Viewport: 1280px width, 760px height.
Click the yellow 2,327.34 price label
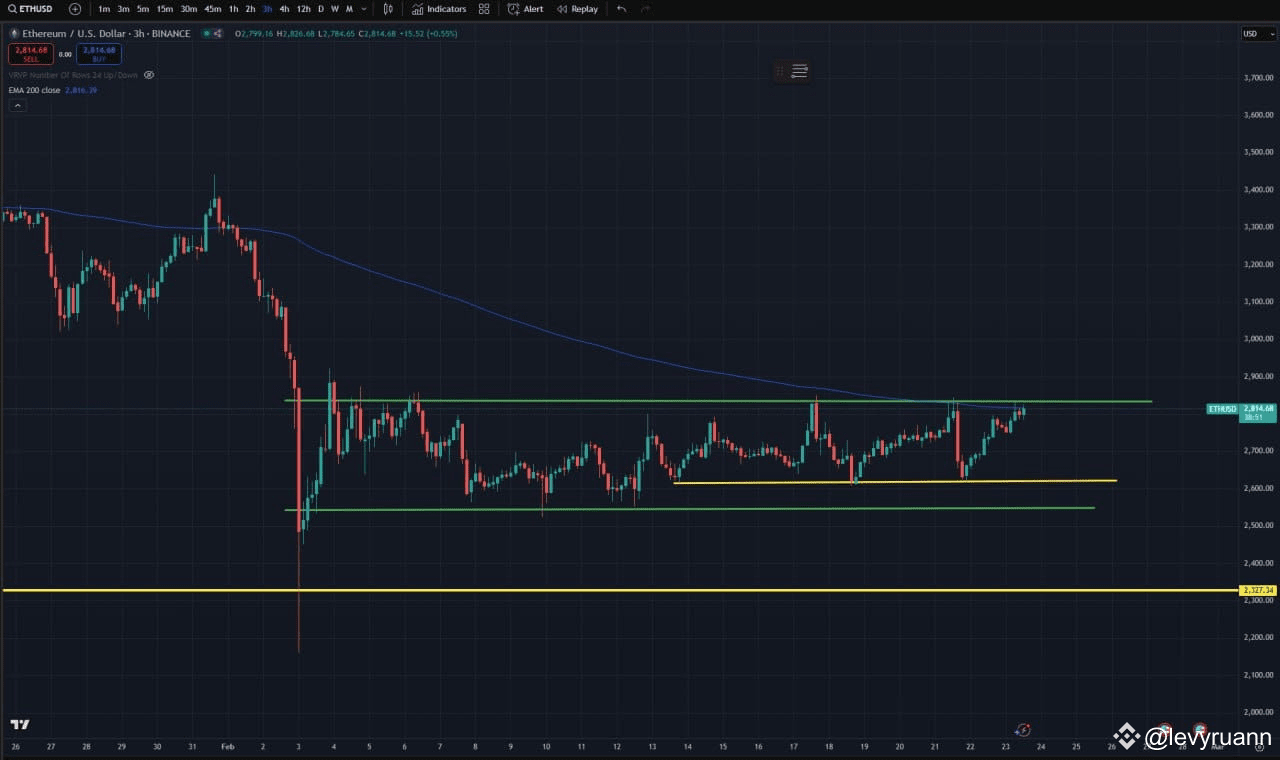pos(1258,590)
